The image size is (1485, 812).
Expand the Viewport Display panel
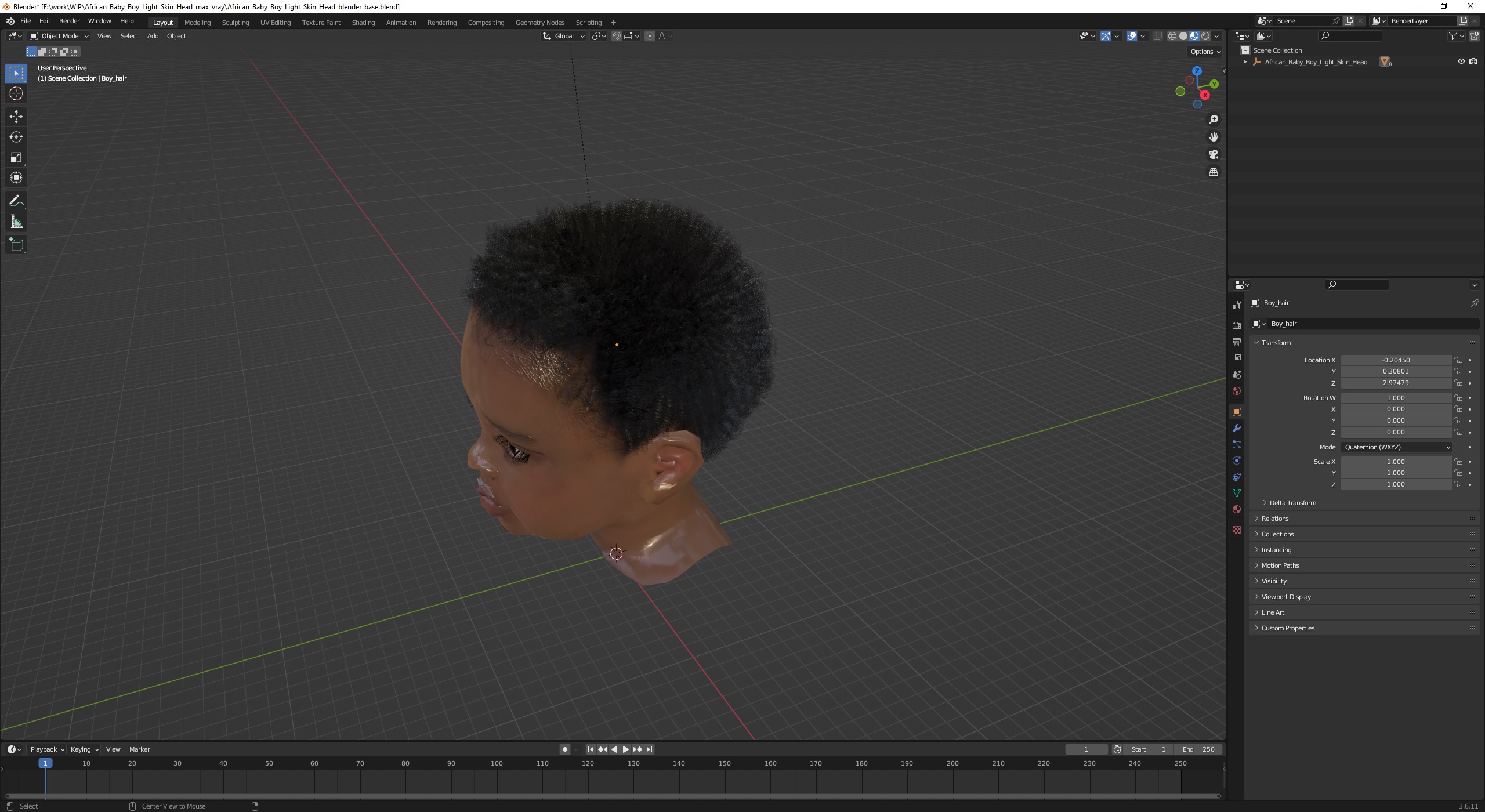pos(1256,597)
